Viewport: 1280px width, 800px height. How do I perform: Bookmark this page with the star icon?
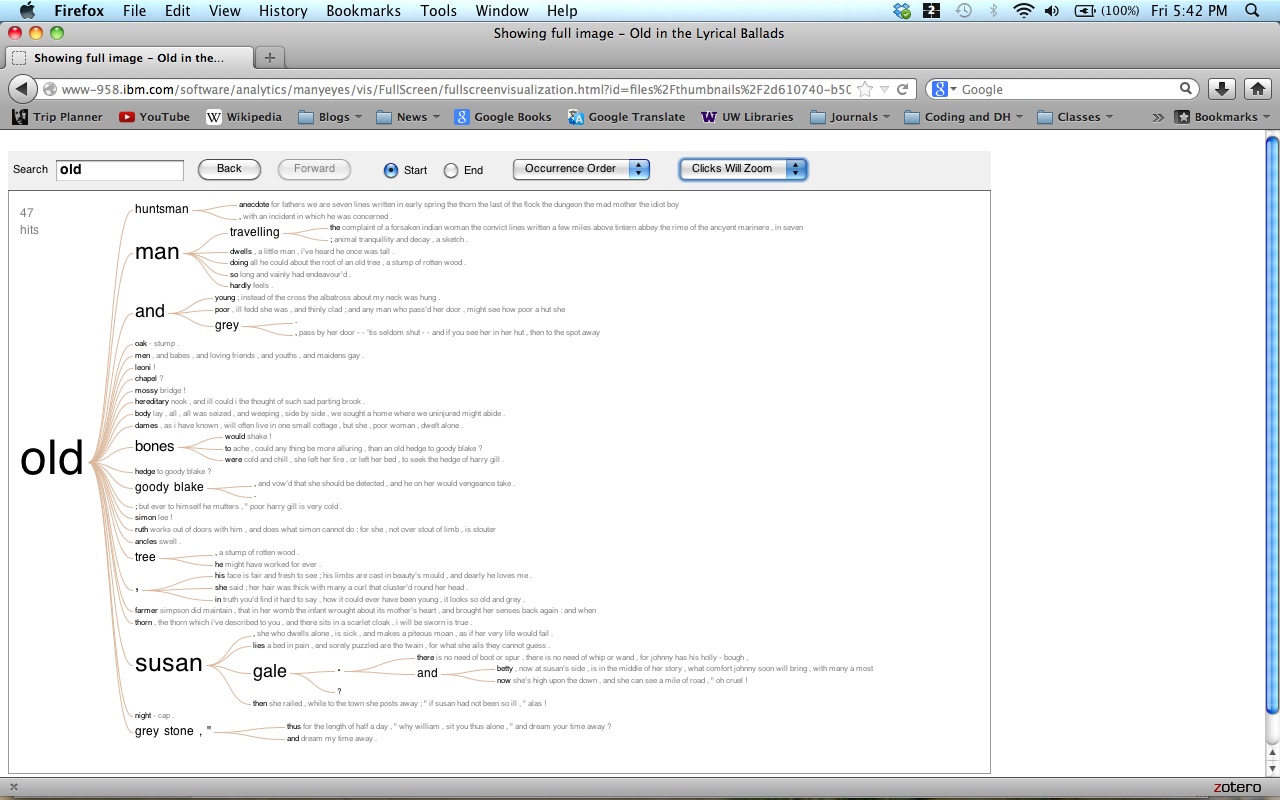tap(865, 89)
